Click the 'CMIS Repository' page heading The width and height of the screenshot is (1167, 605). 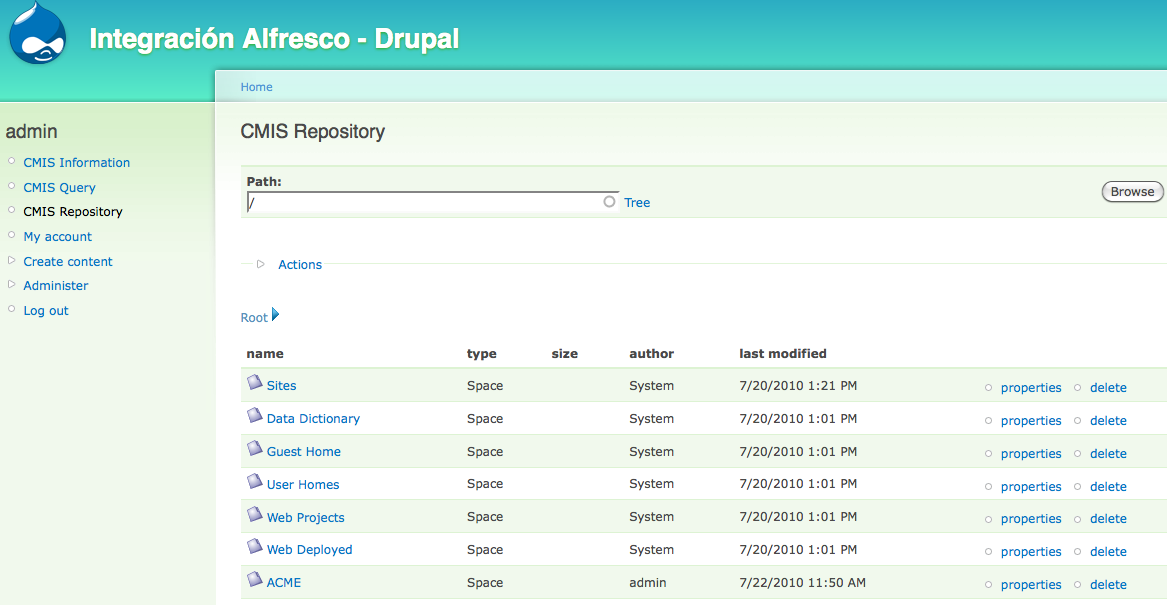[x=313, y=132]
